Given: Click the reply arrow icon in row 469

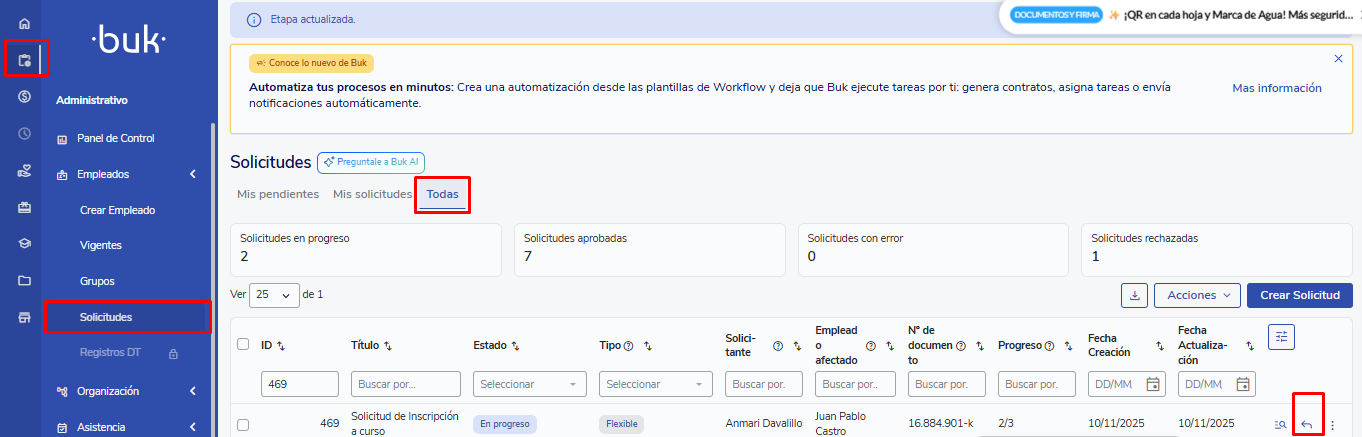Looking at the screenshot, I should point(1307,425).
